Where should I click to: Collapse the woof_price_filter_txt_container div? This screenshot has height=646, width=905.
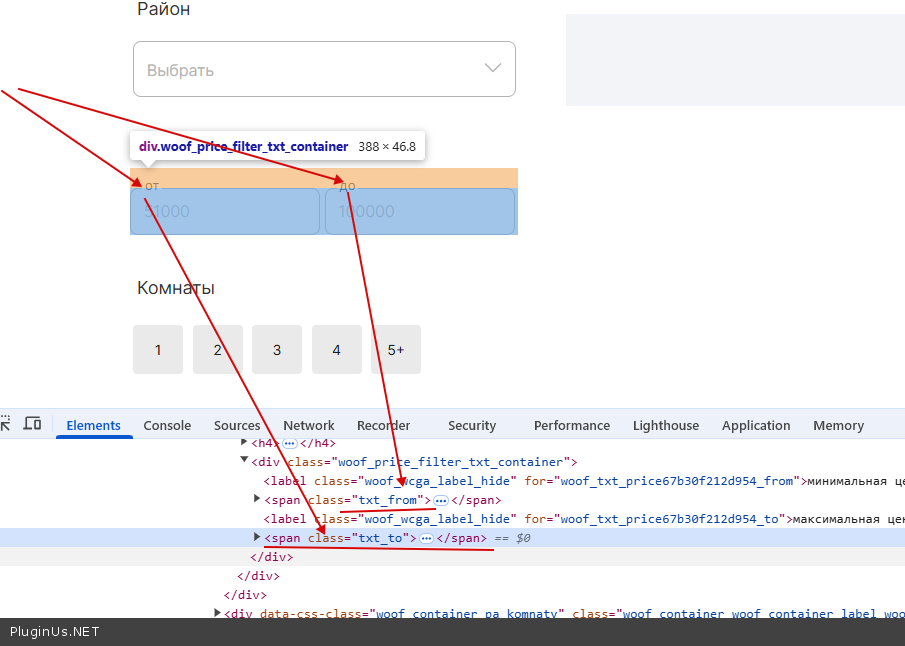coord(244,461)
